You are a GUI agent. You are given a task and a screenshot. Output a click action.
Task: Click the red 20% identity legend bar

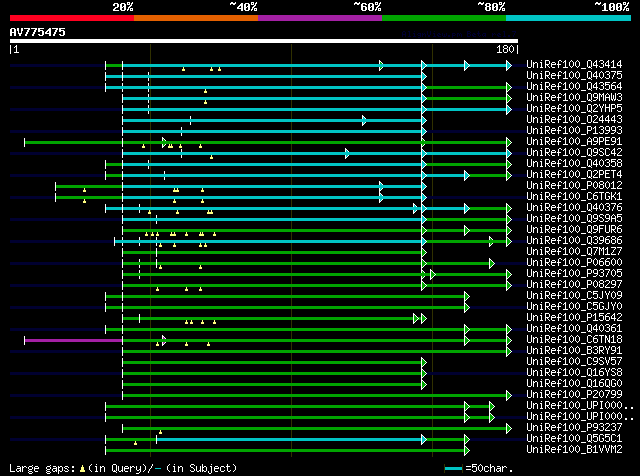[72, 18]
